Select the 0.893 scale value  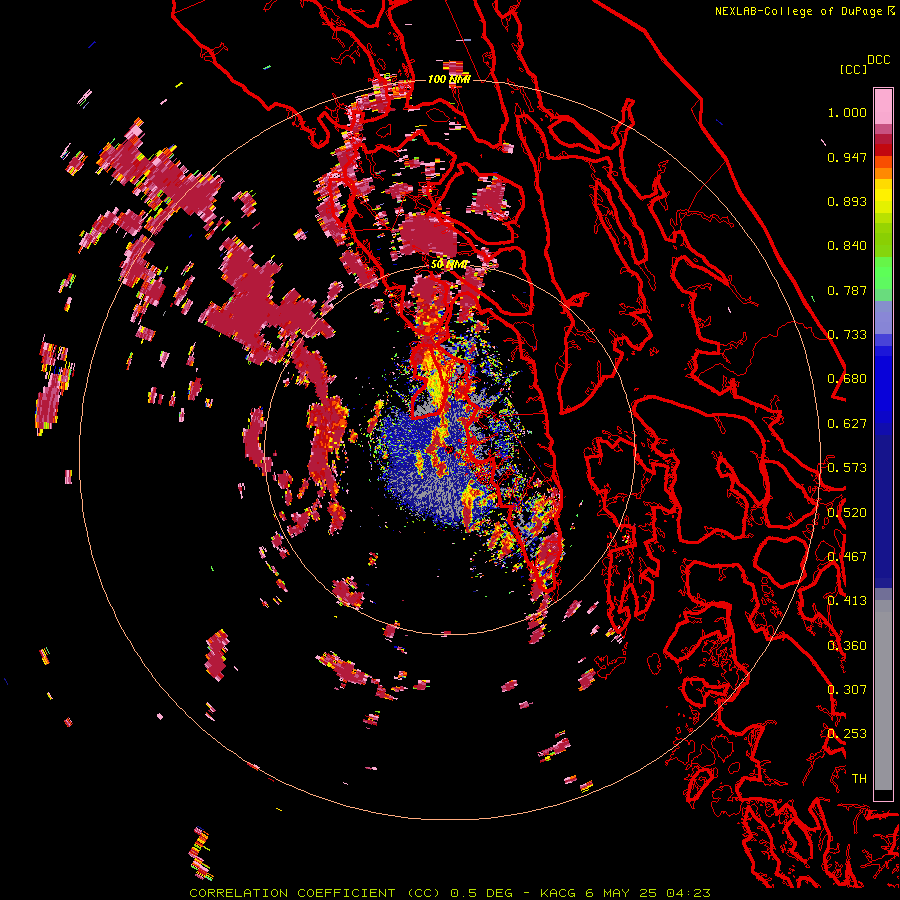point(847,201)
